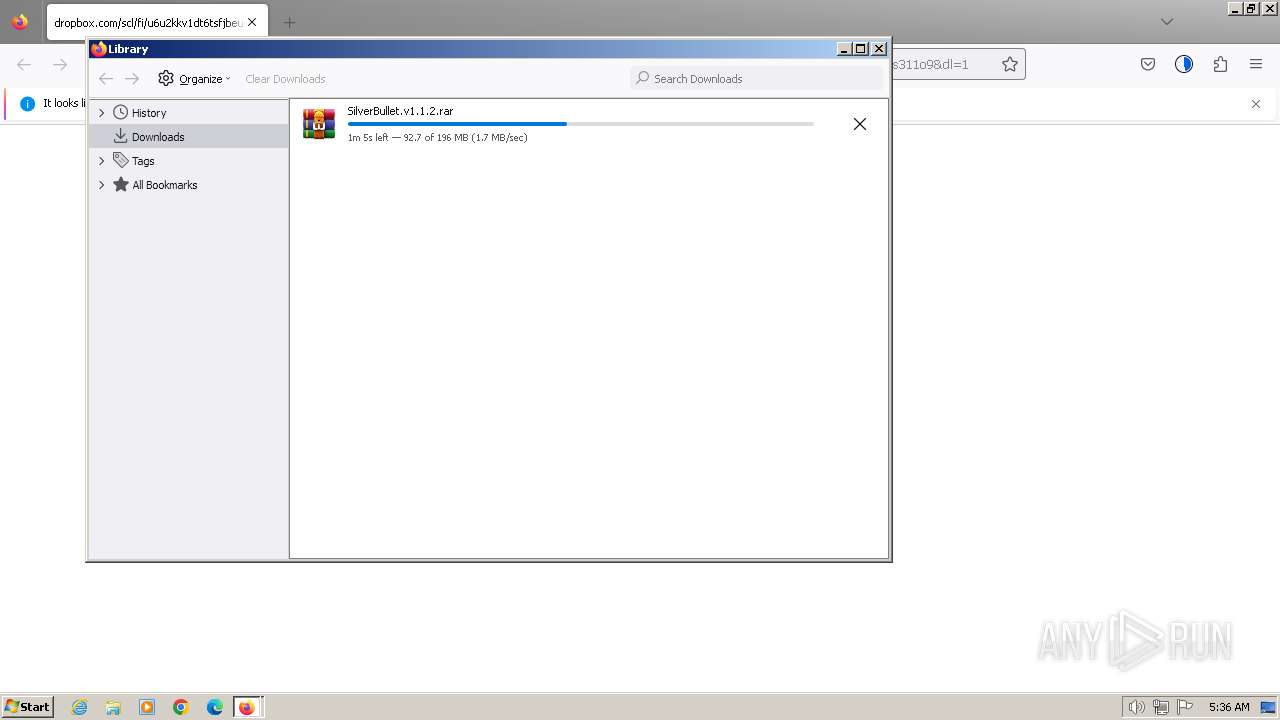
Task: Close the dropbox.com tab
Action: pos(252,22)
